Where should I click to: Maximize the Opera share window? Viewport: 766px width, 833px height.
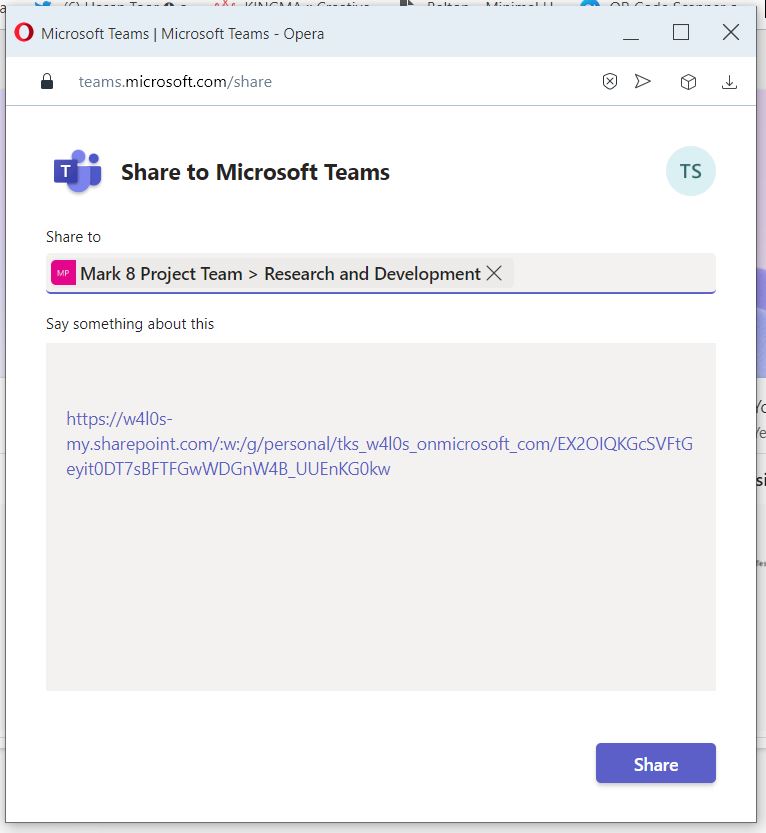(x=680, y=32)
